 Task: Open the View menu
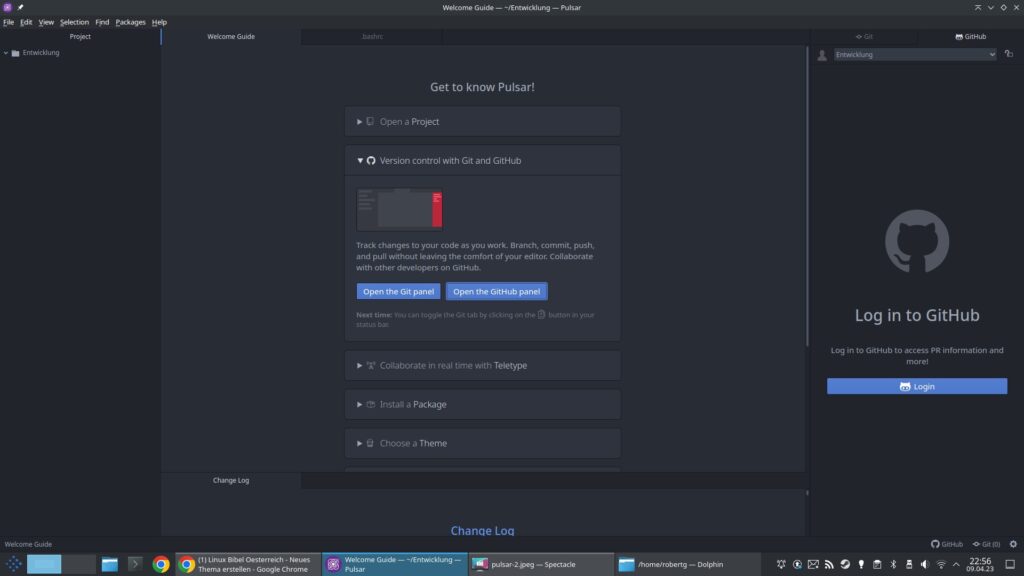46,22
